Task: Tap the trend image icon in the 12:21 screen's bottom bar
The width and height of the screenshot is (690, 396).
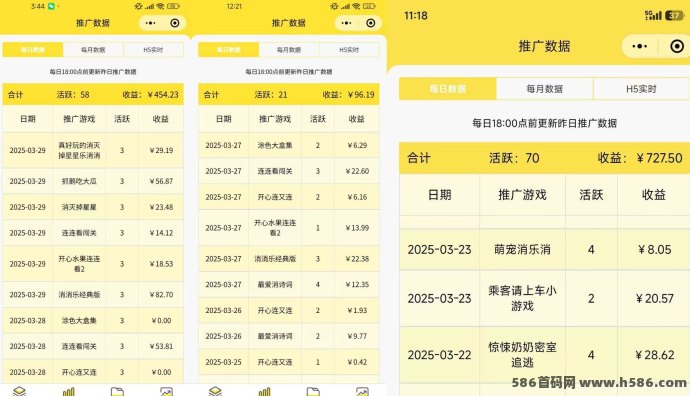Action: pyautogui.click(x=362, y=391)
